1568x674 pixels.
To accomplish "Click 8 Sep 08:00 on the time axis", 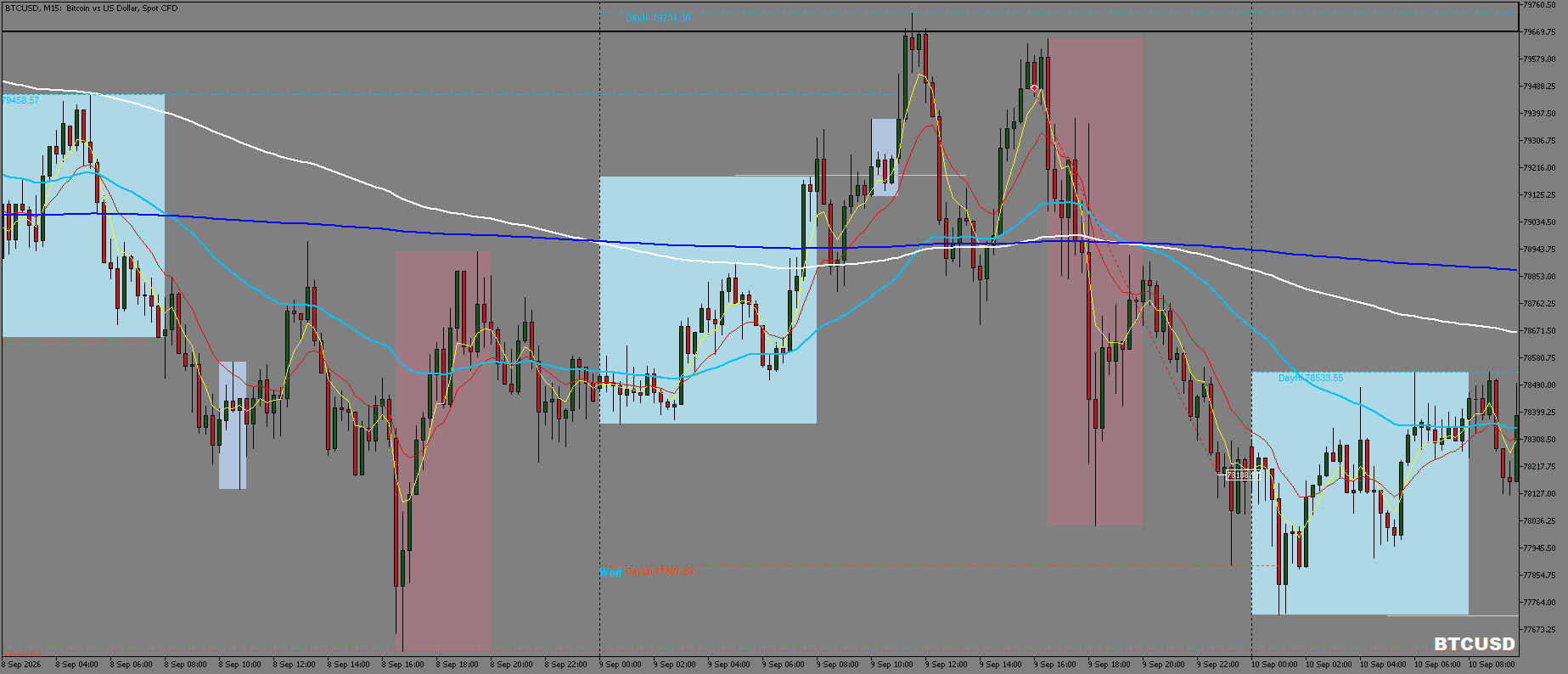I will click(186, 665).
